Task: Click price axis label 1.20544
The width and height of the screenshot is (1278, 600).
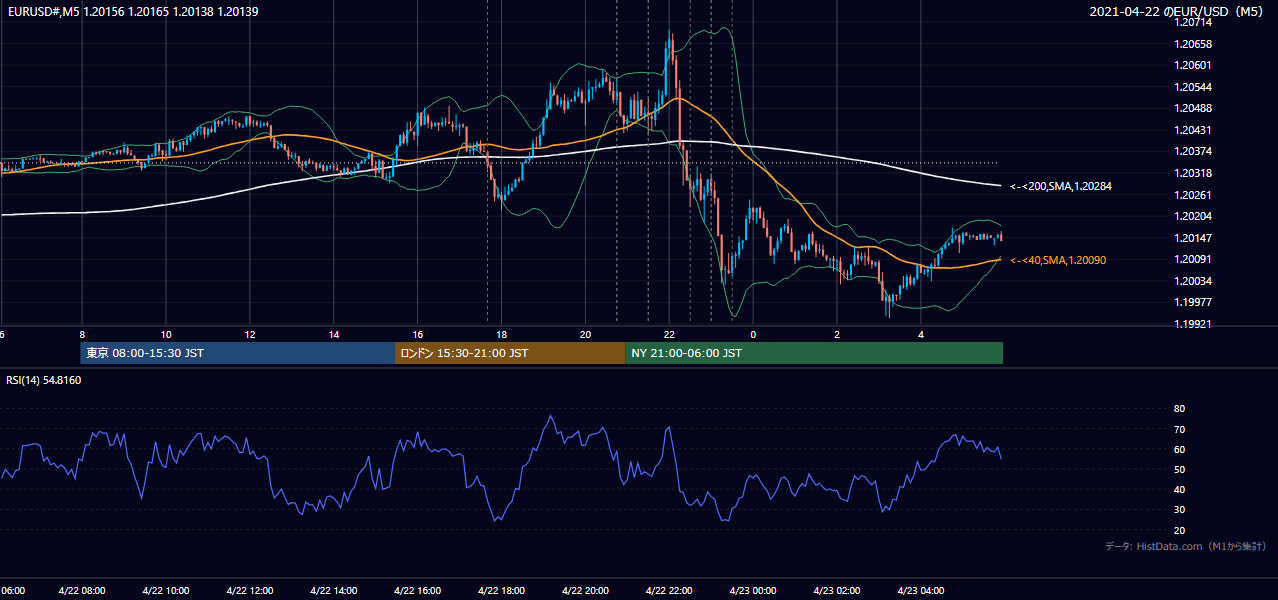Action: click(1192, 87)
